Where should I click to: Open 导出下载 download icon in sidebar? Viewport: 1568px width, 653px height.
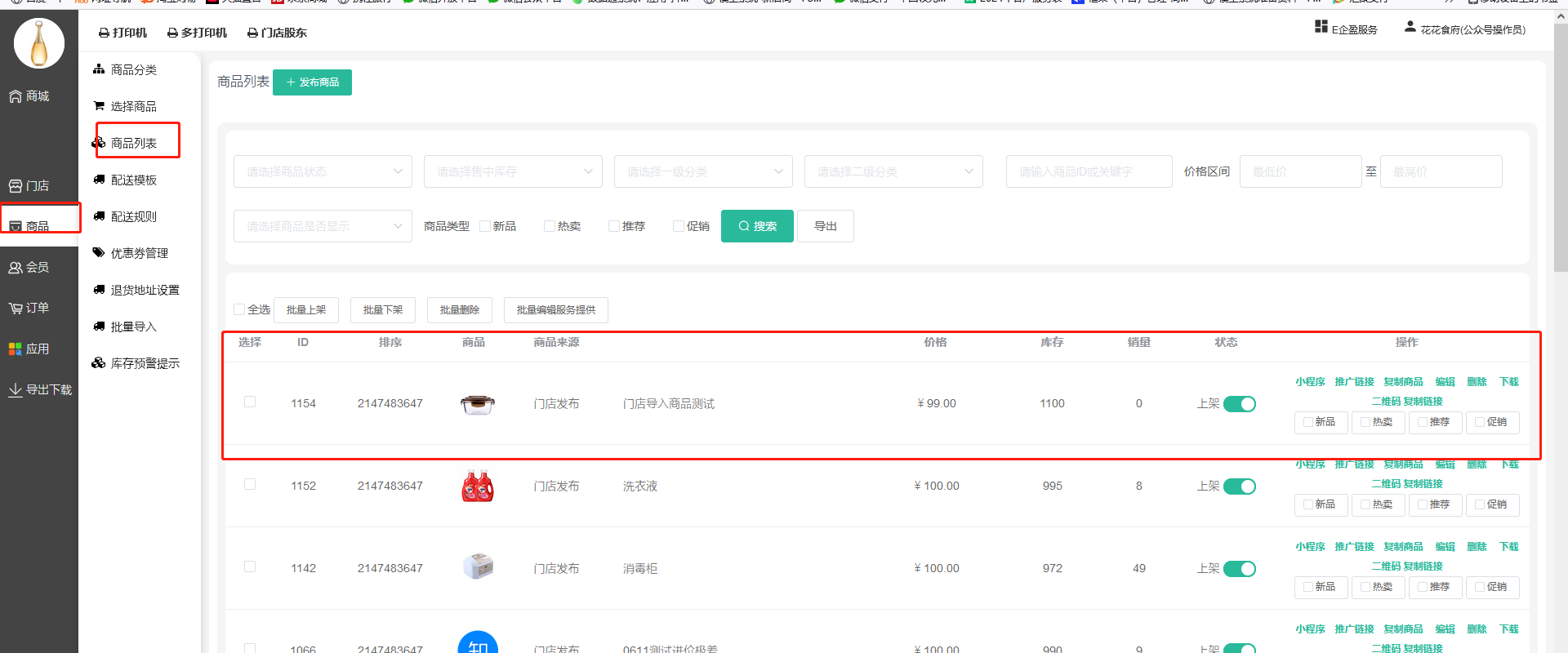[x=16, y=390]
